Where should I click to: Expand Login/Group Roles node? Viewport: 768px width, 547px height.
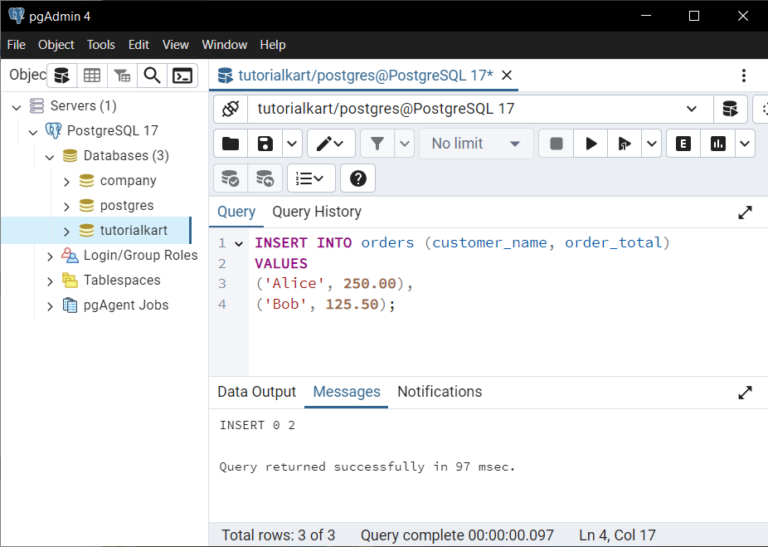pos(50,256)
